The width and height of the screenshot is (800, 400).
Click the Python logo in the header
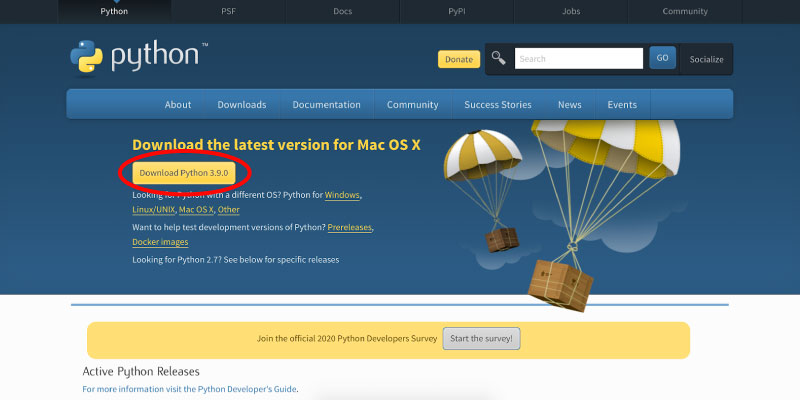[x=139, y=57]
